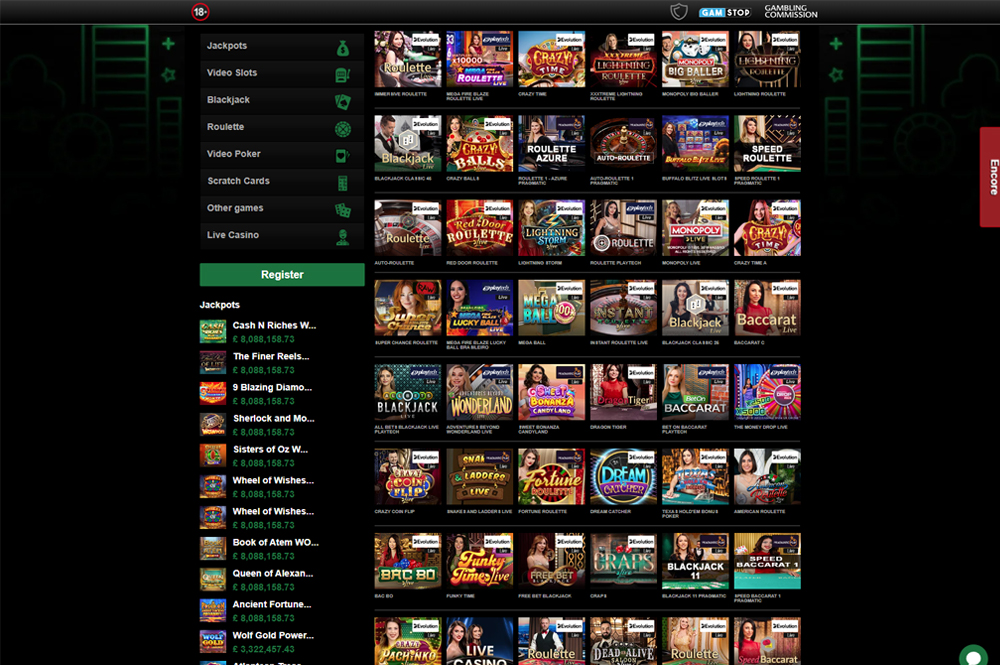The image size is (1000, 665).
Task: Open The Finer Reels jackpot game
Action: click(x=271, y=356)
